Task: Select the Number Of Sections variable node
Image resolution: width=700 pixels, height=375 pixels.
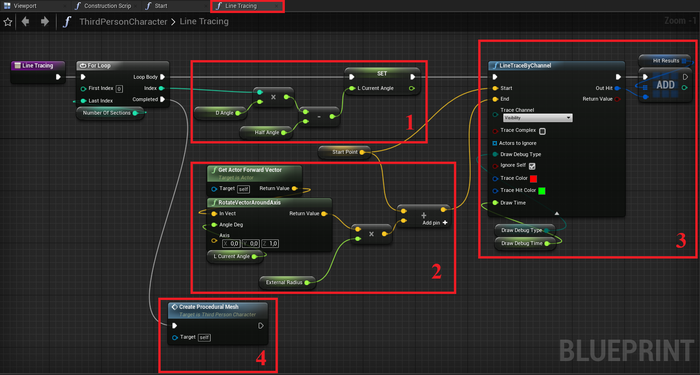Action: click(110, 113)
